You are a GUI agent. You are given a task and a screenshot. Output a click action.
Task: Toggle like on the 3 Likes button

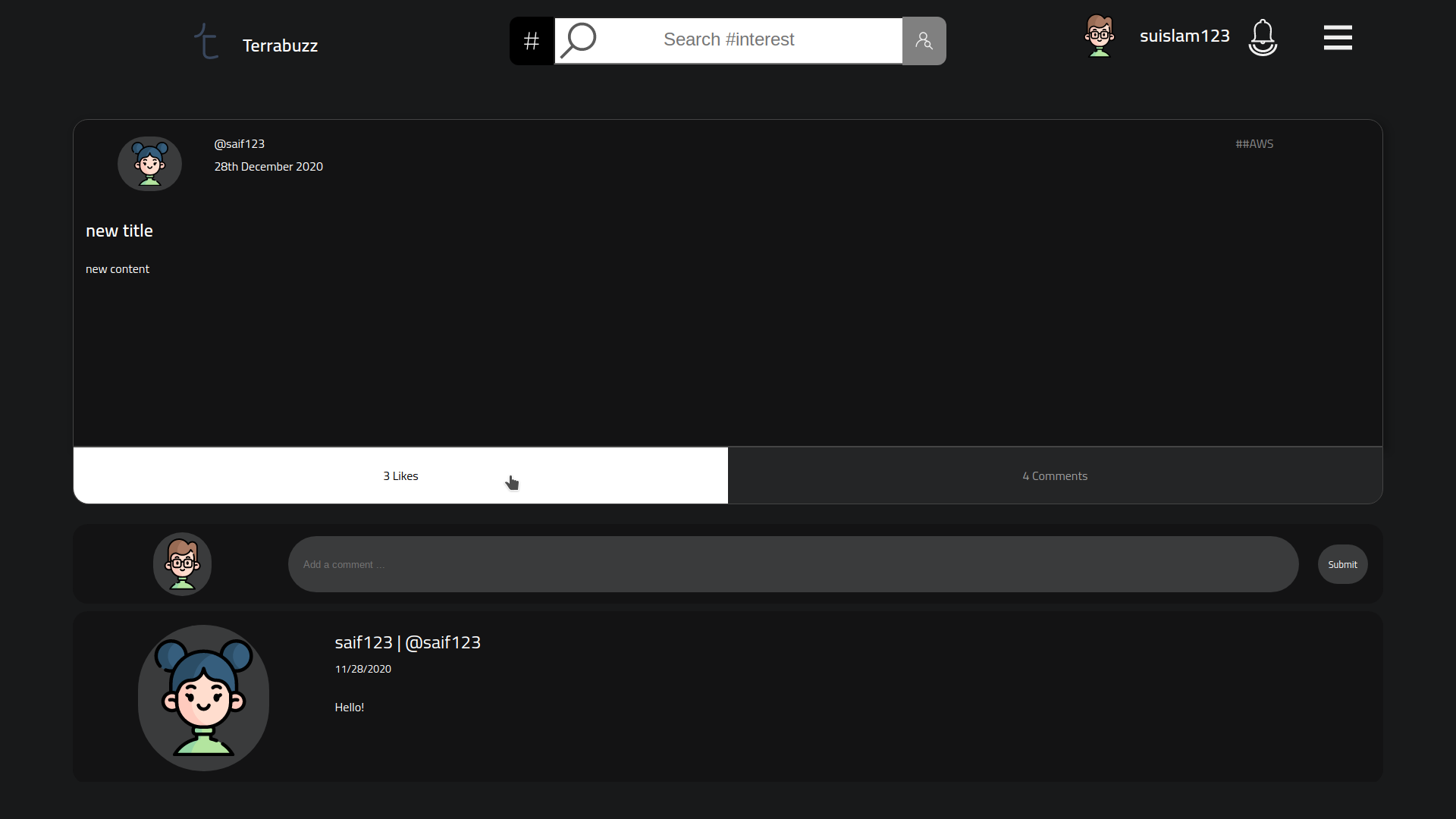[400, 475]
